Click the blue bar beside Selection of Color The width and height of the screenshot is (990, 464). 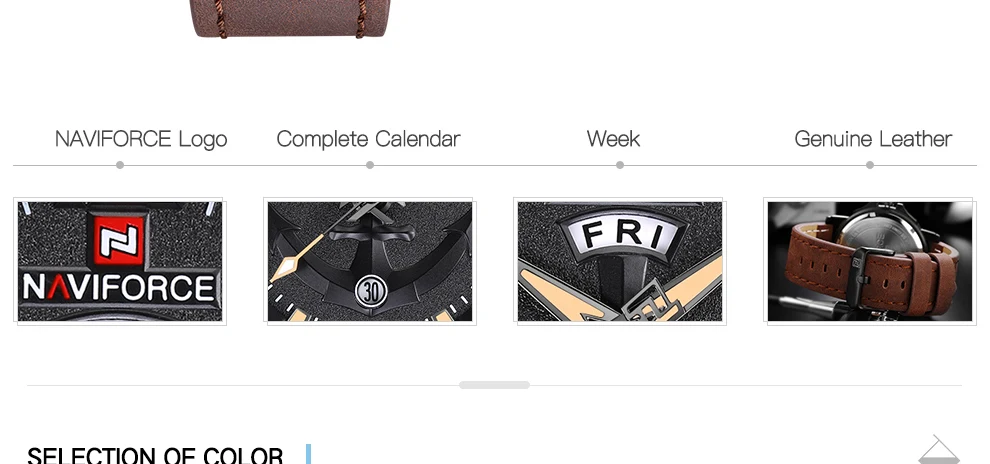308,454
